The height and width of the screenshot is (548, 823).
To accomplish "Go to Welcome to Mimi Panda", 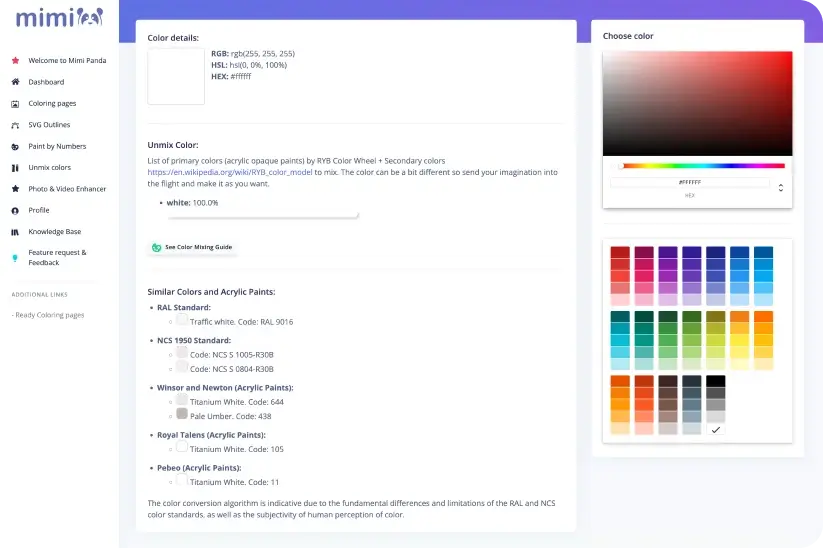I will (66, 60).
